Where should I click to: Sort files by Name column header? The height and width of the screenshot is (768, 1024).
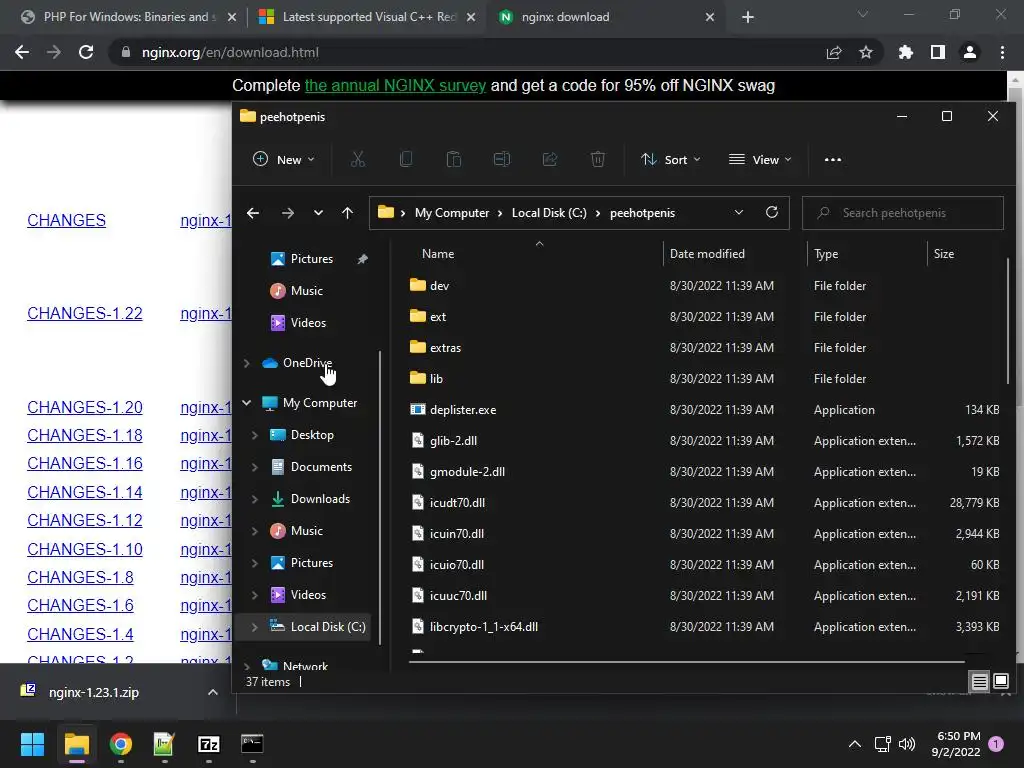[438, 253]
